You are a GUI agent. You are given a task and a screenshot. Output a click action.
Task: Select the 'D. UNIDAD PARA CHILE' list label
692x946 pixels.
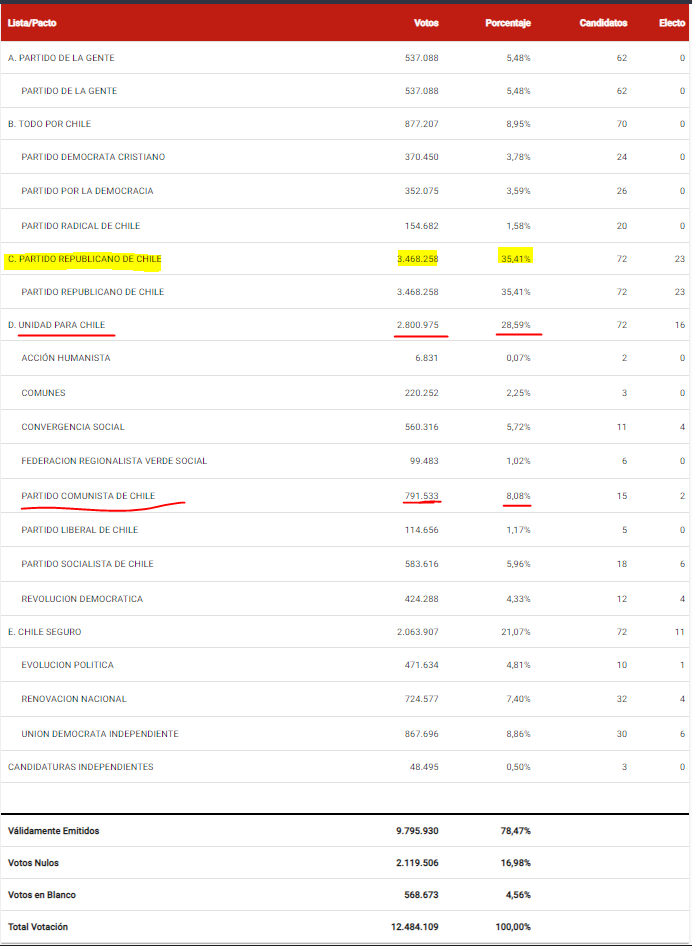(x=57, y=325)
